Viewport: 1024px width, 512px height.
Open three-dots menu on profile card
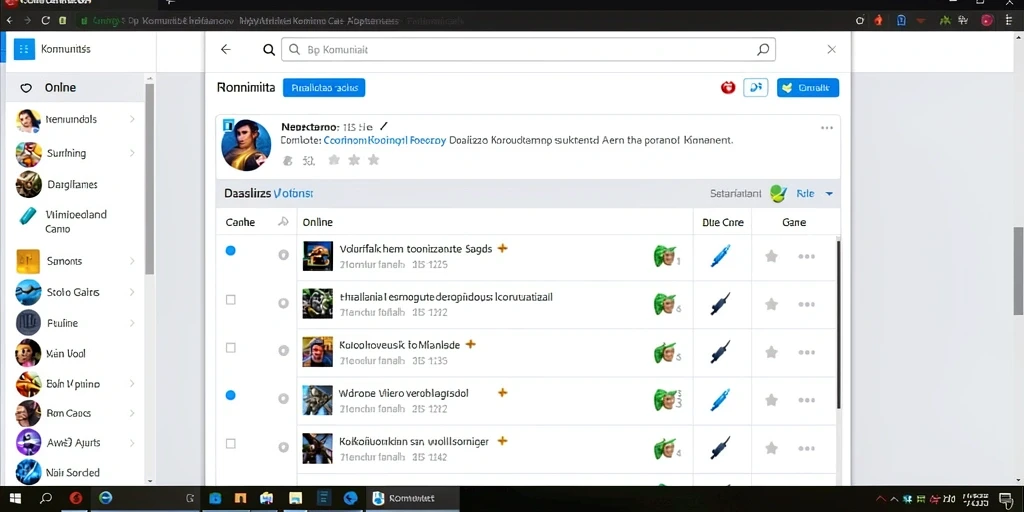coord(827,128)
